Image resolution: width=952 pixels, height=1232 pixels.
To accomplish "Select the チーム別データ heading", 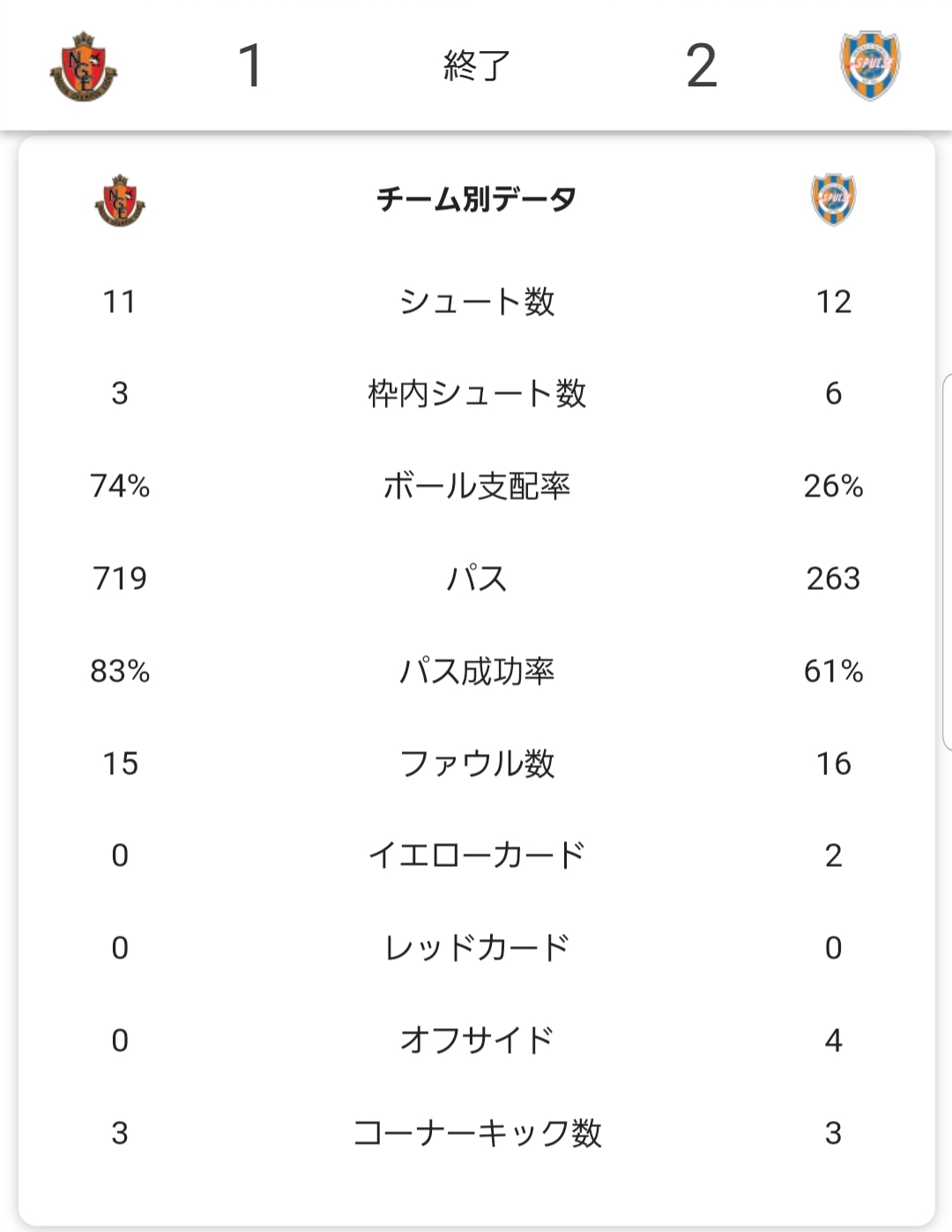I will tap(477, 199).
